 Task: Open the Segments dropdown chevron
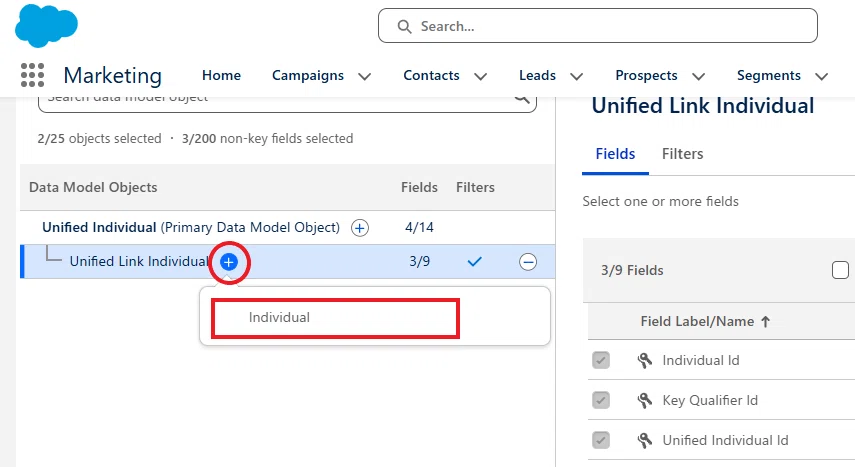click(822, 76)
